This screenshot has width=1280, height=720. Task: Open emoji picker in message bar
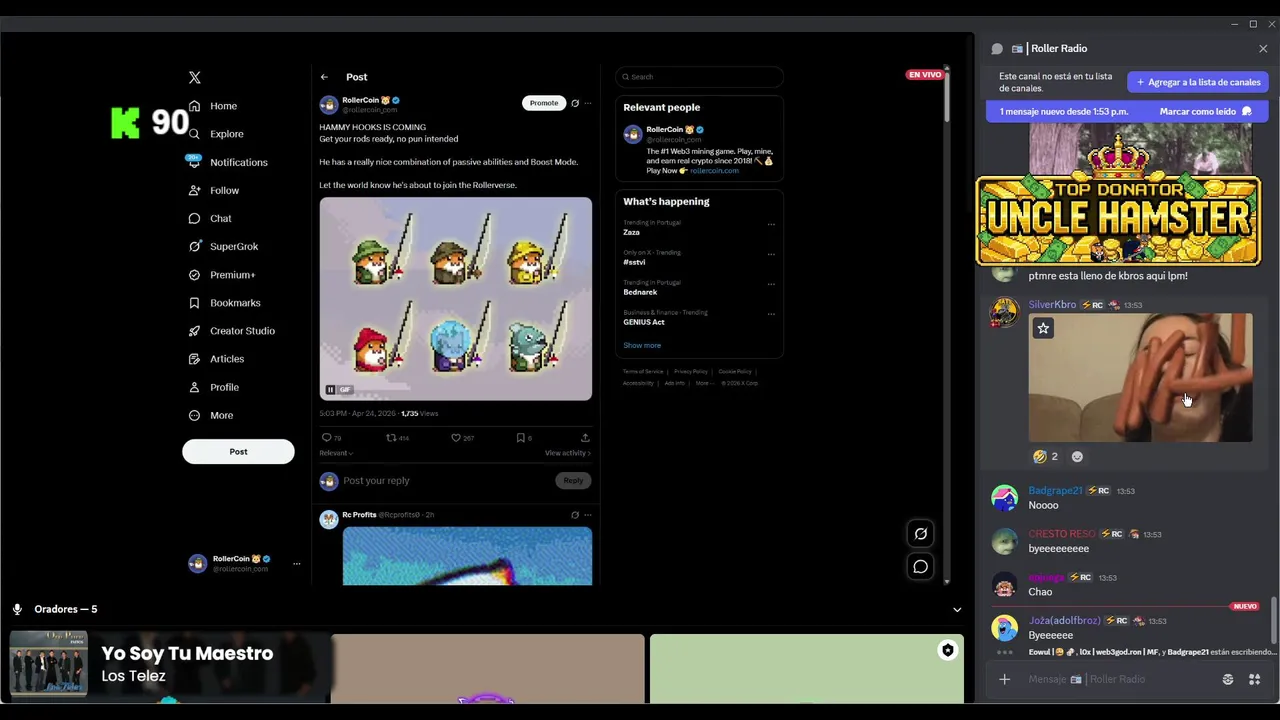click(1228, 680)
